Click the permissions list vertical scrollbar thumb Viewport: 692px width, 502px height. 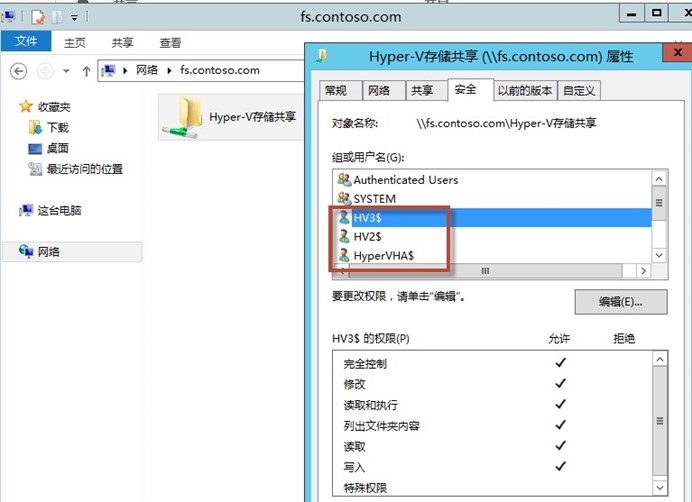tap(660, 421)
